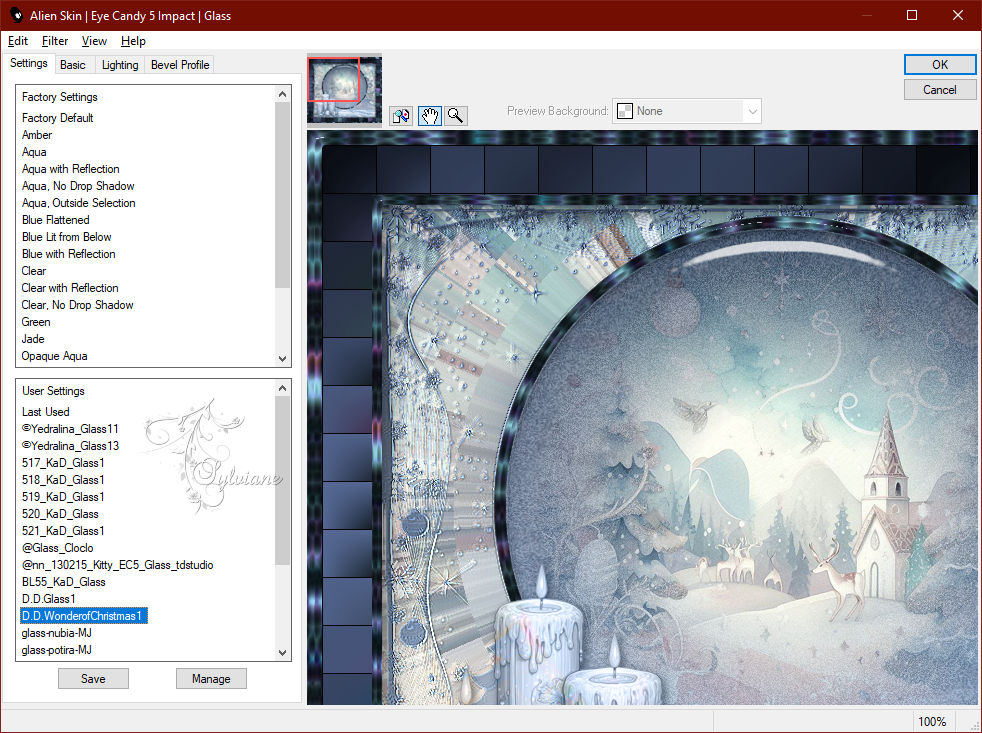Toggle the original/preview split view icon

click(401, 115)
